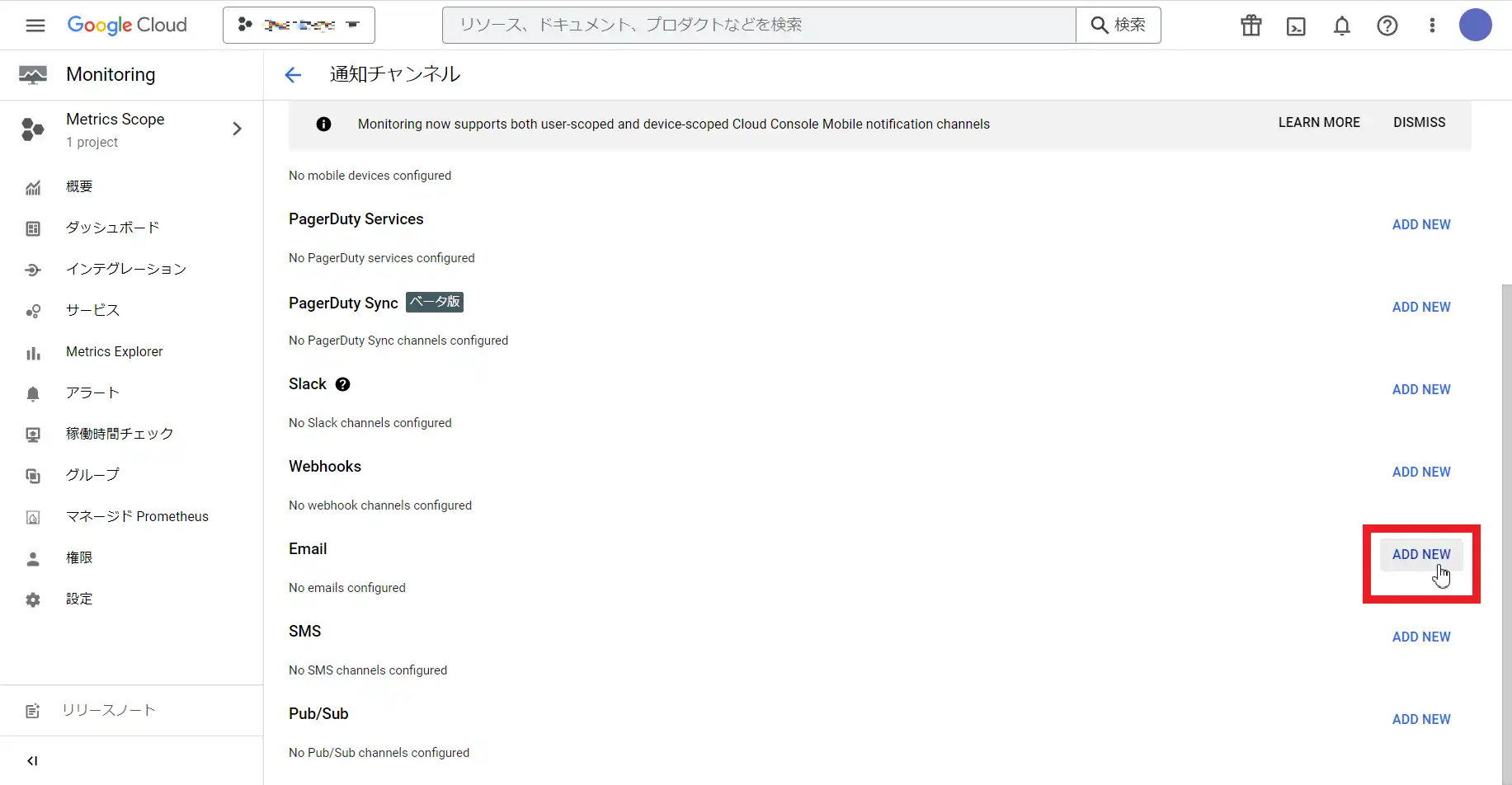Click the '1 project' text
The image size is (1512, 785).
click(92, 143)
